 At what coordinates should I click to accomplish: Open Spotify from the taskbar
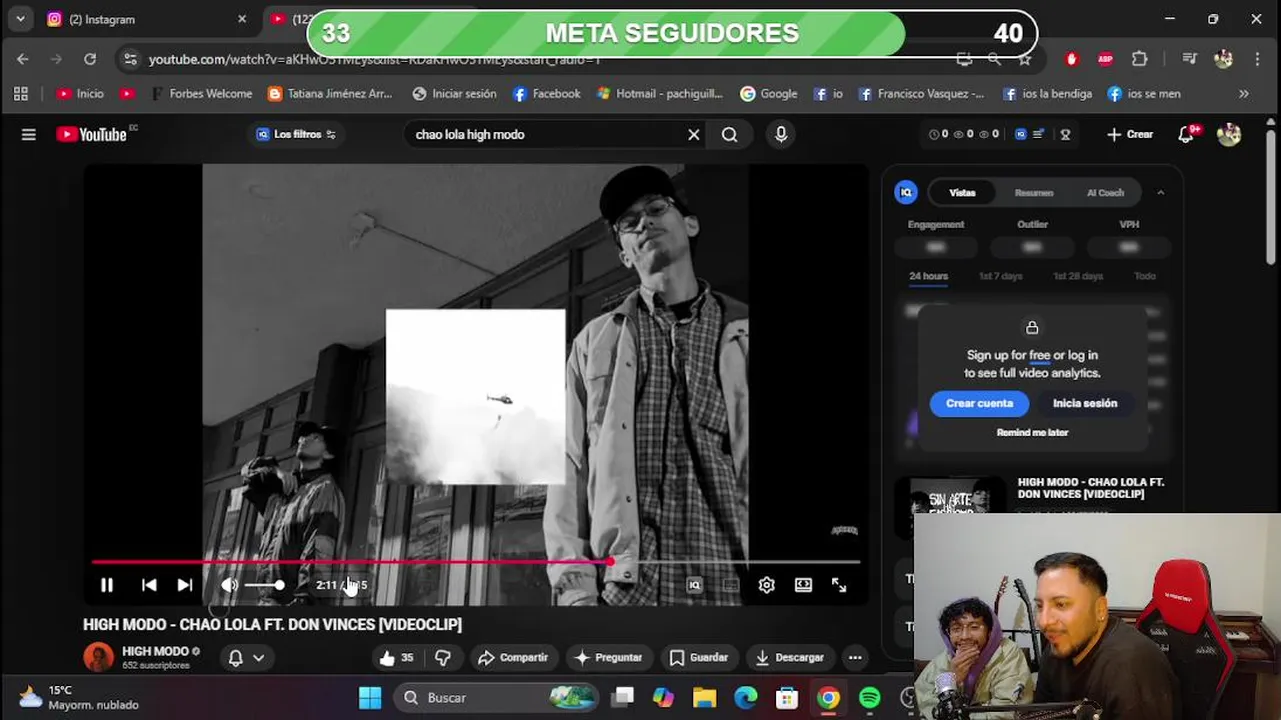pyautogui.click(x=870, y=697)
